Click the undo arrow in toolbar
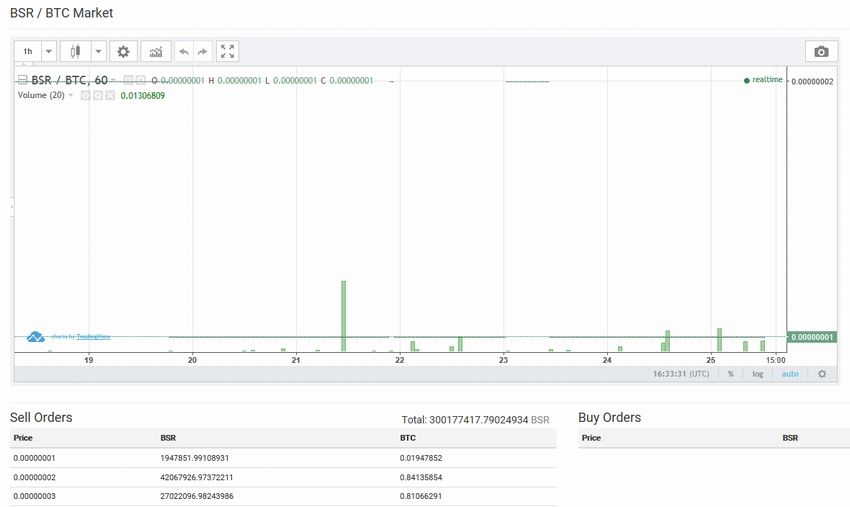Image resolution: width=850 pixels, height=507 pixels. point(184,52)
